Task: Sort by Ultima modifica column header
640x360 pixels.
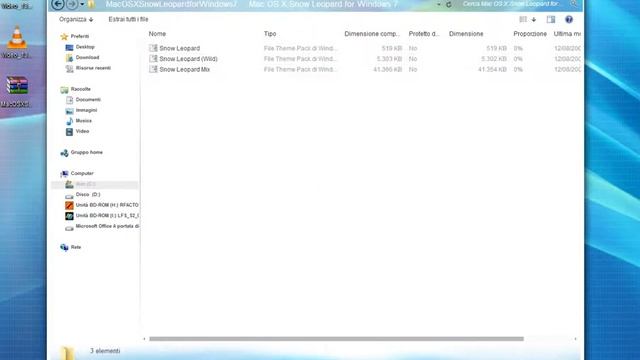Action: [x=567, y=34]
